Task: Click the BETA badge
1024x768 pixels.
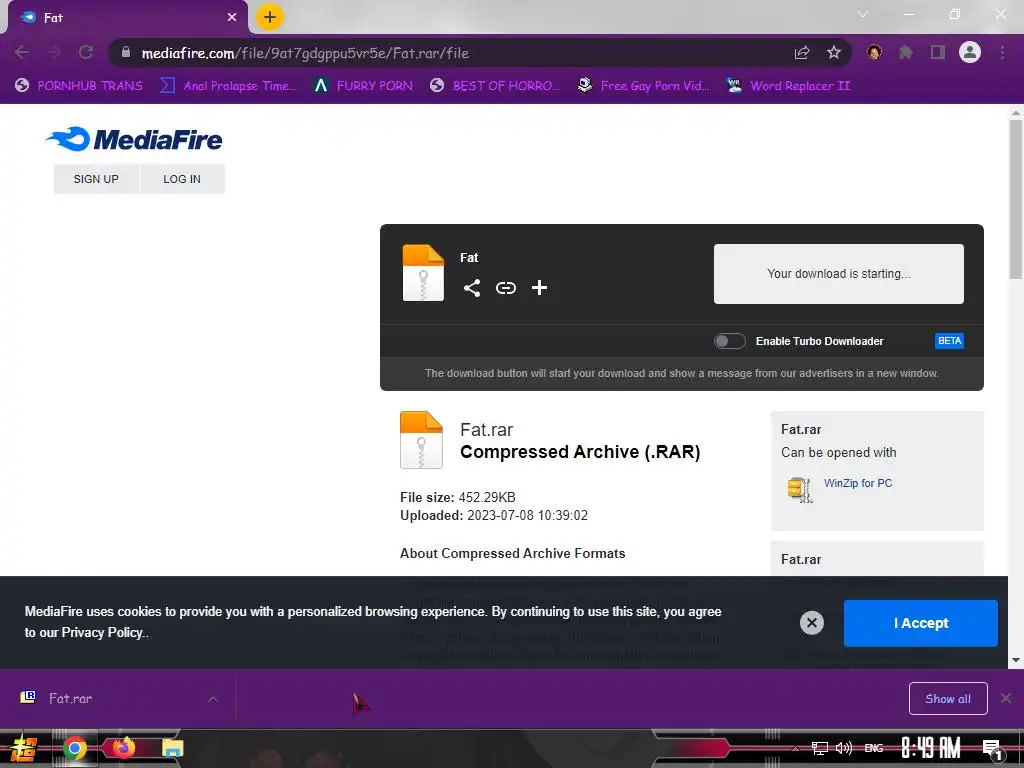Action: point(949,341)
